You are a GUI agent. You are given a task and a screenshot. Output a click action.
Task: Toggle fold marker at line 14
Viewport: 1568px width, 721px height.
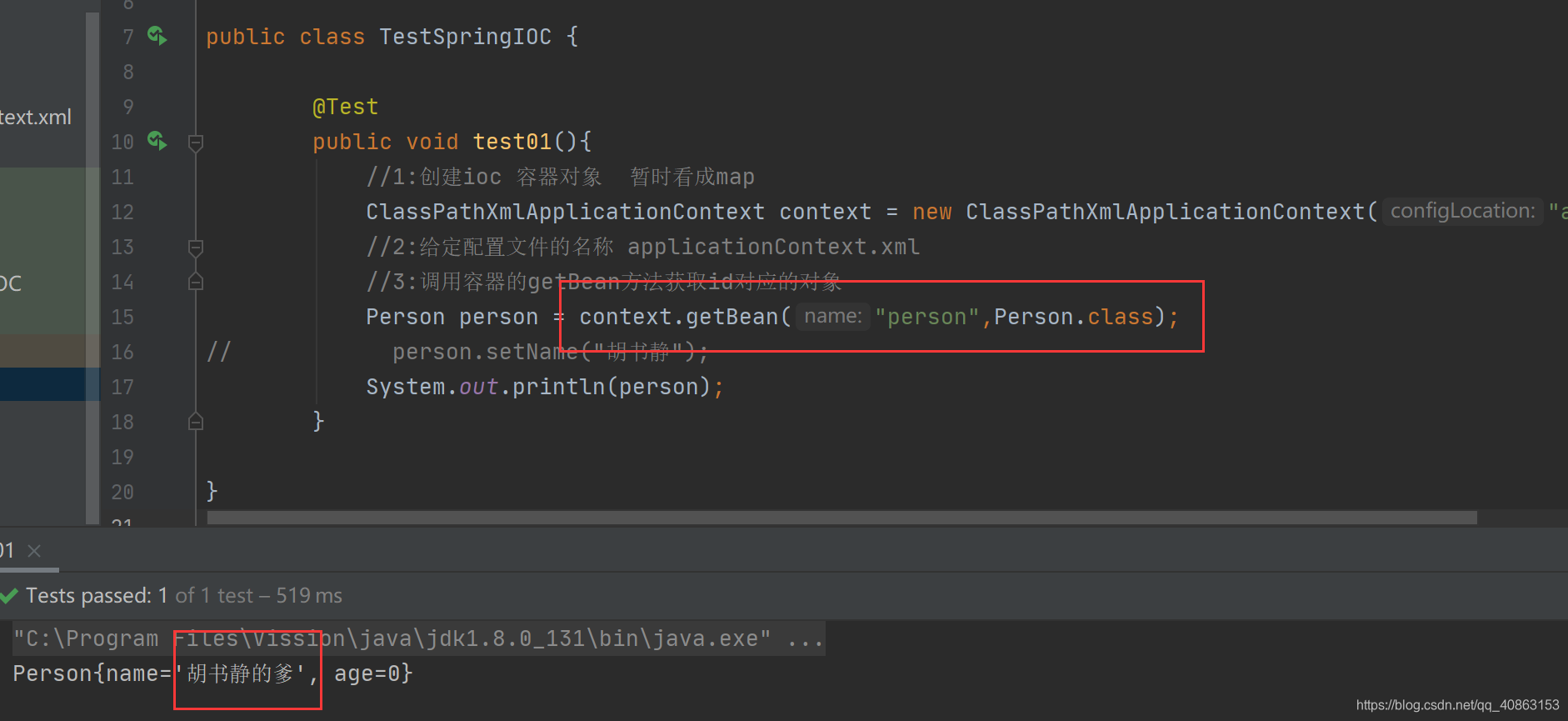pyautogui.click(x=196, y=282)
